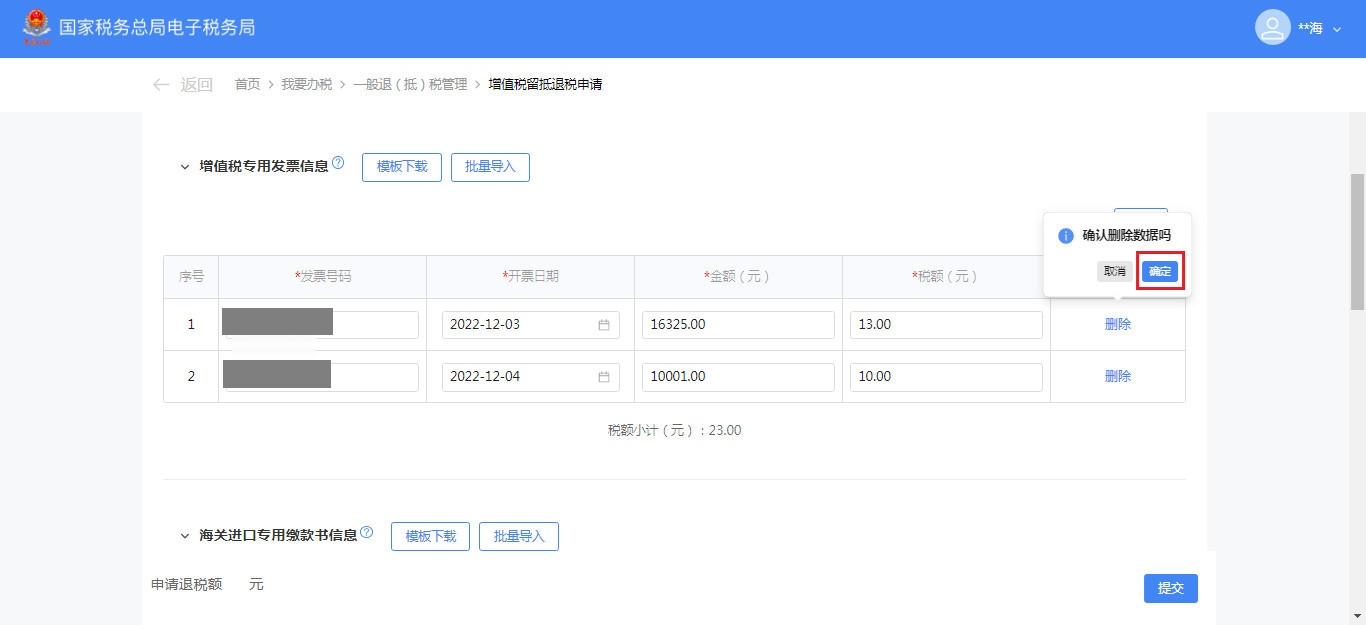Click the tax bureau emblem logo

tap(37, 28)
